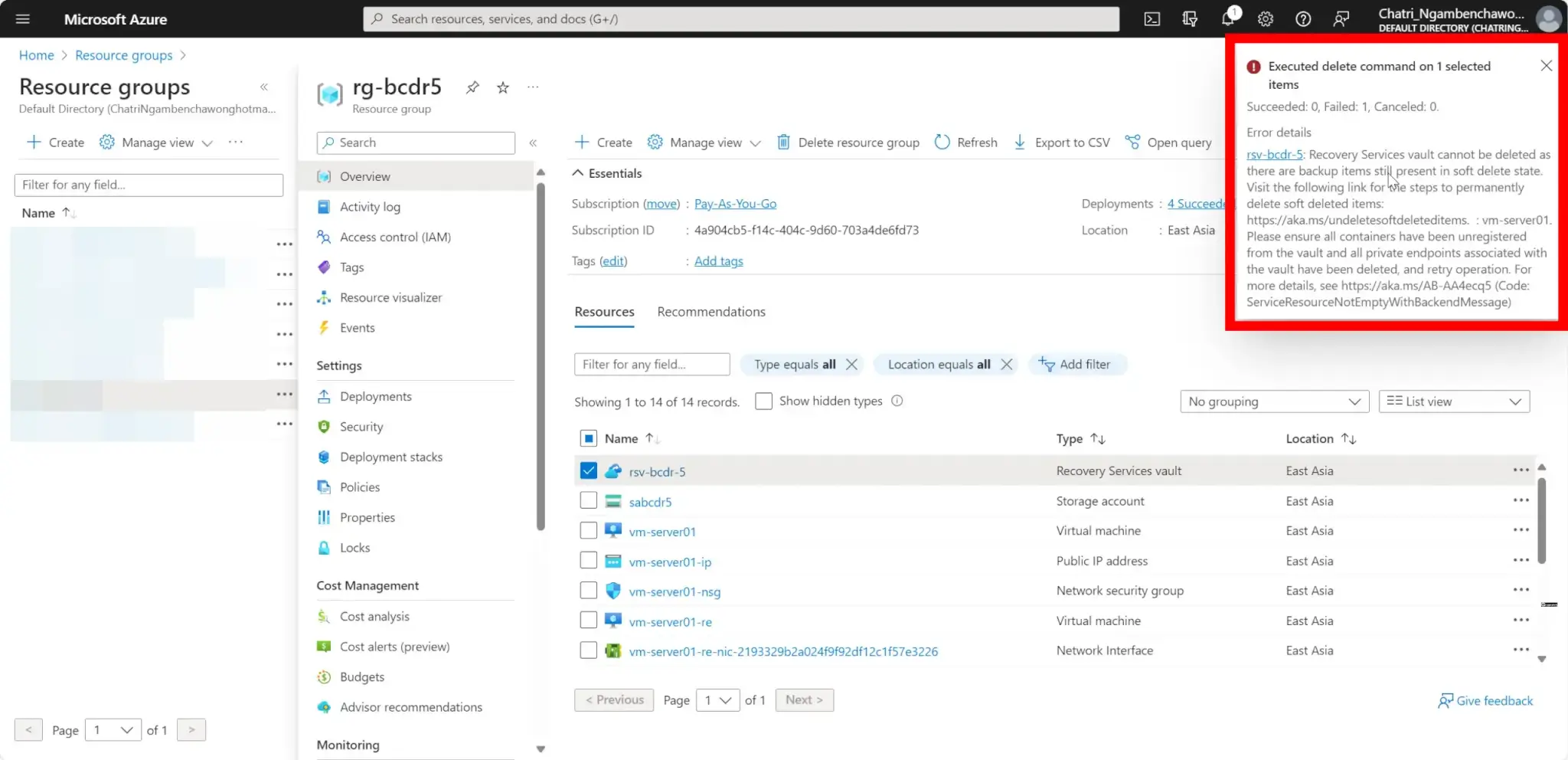Click Give feedback link
1568x760 pixels.
tap(1485, 701)
